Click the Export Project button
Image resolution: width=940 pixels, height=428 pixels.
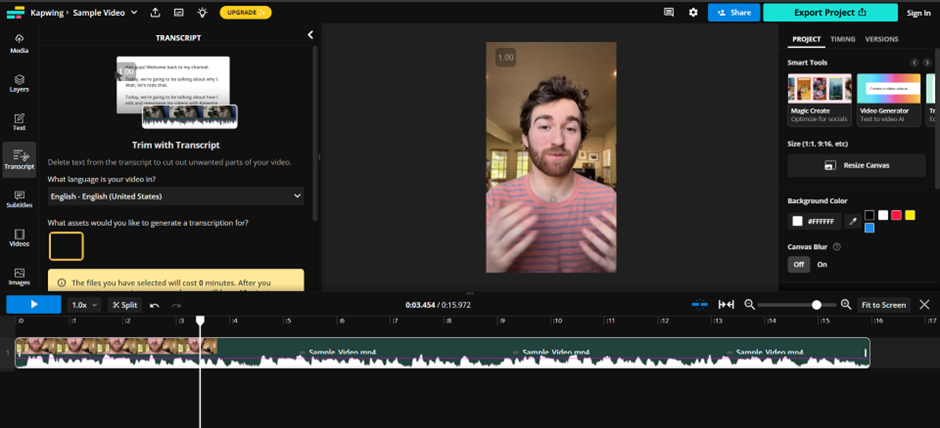tap(830, 12)
